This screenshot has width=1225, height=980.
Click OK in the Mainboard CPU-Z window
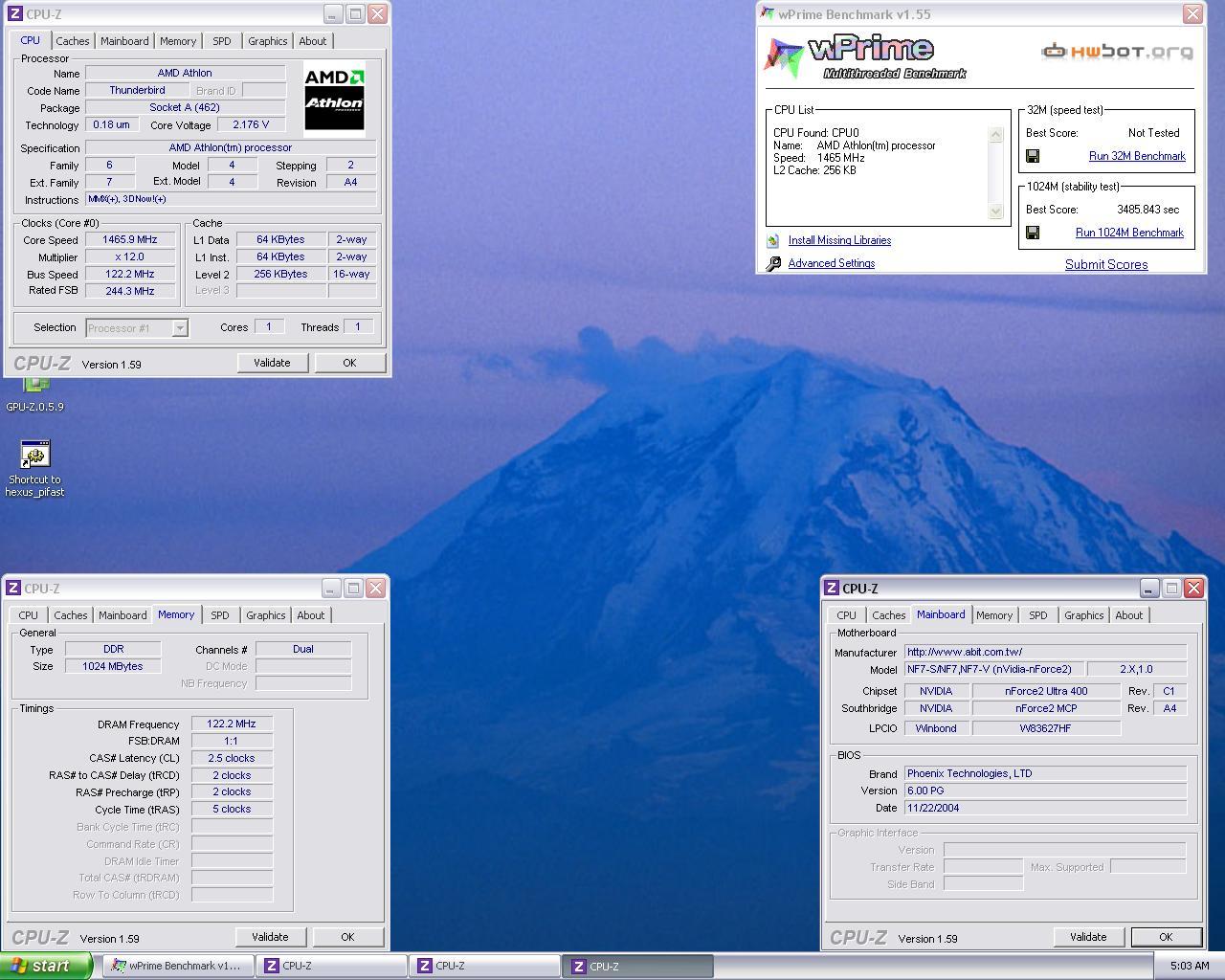1166,937
